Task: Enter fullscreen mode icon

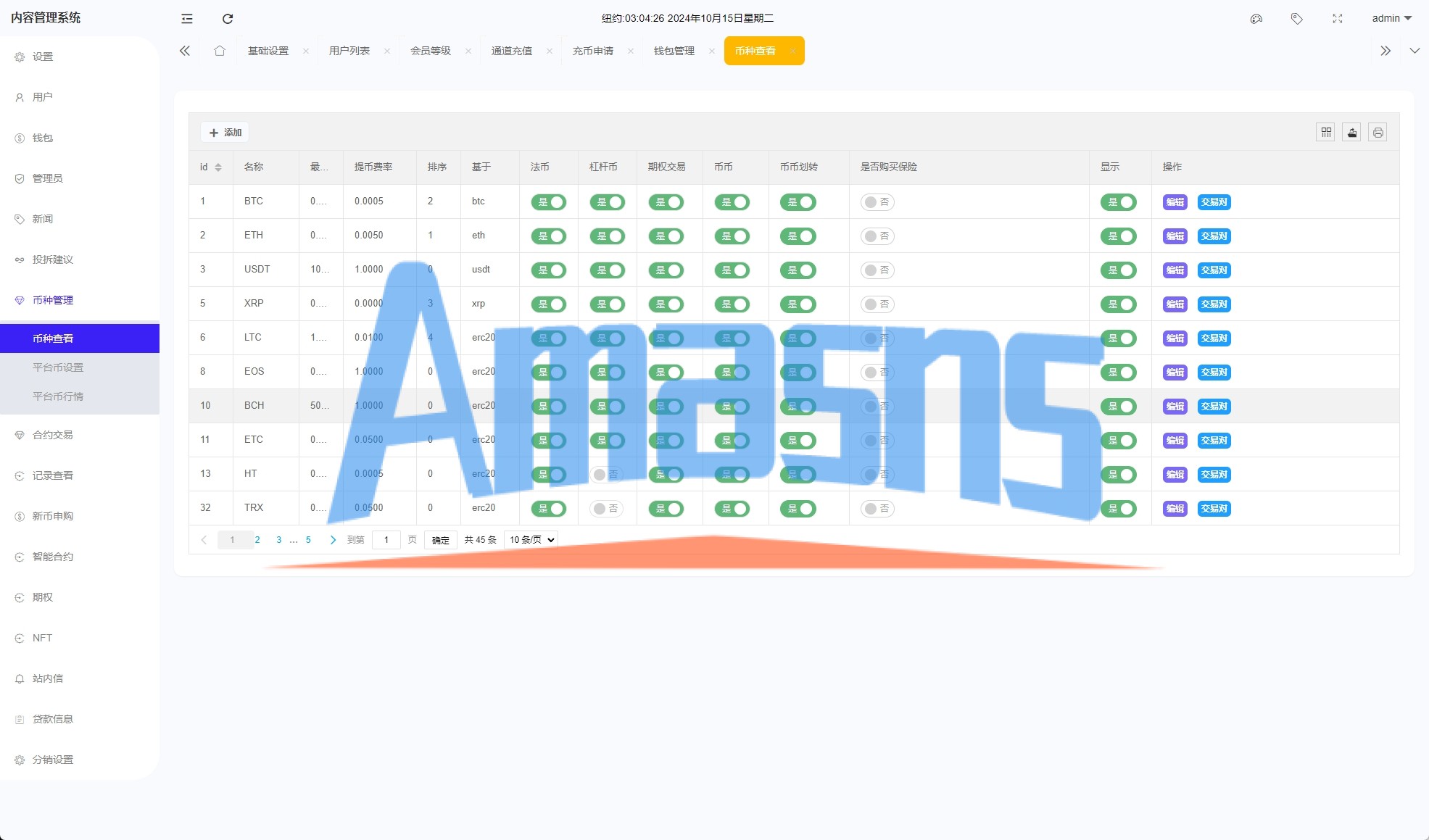Action: [x=1338, y=19]
